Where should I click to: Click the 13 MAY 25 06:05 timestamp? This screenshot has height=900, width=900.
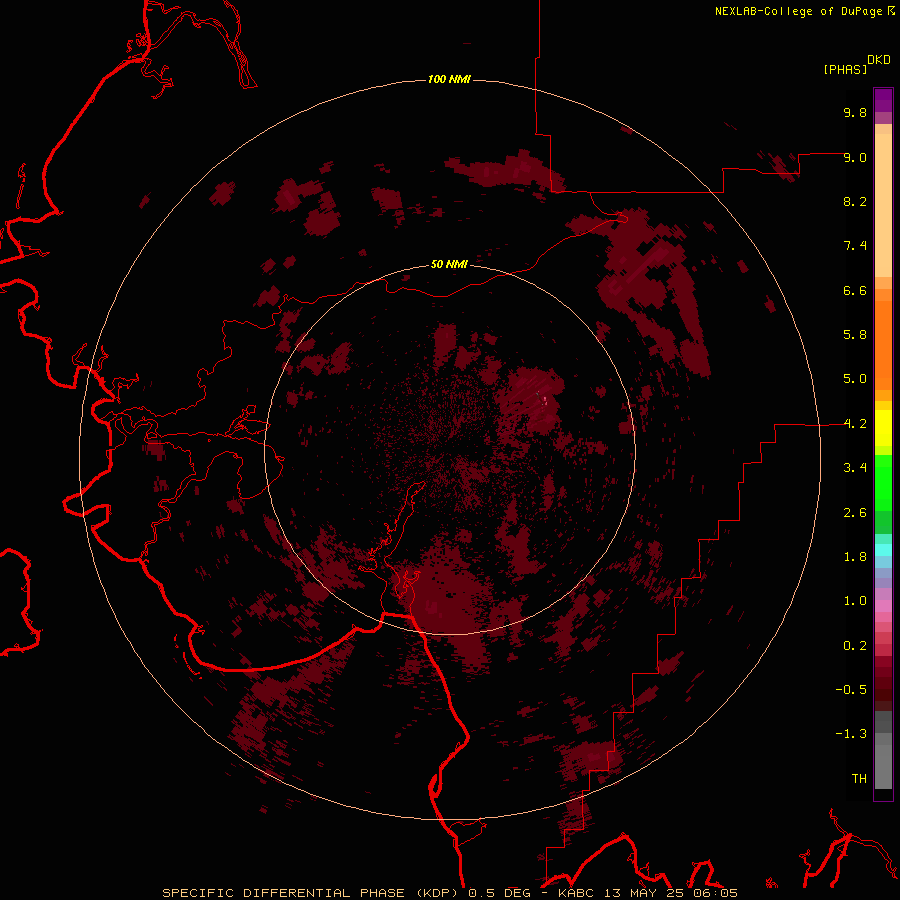672,893
